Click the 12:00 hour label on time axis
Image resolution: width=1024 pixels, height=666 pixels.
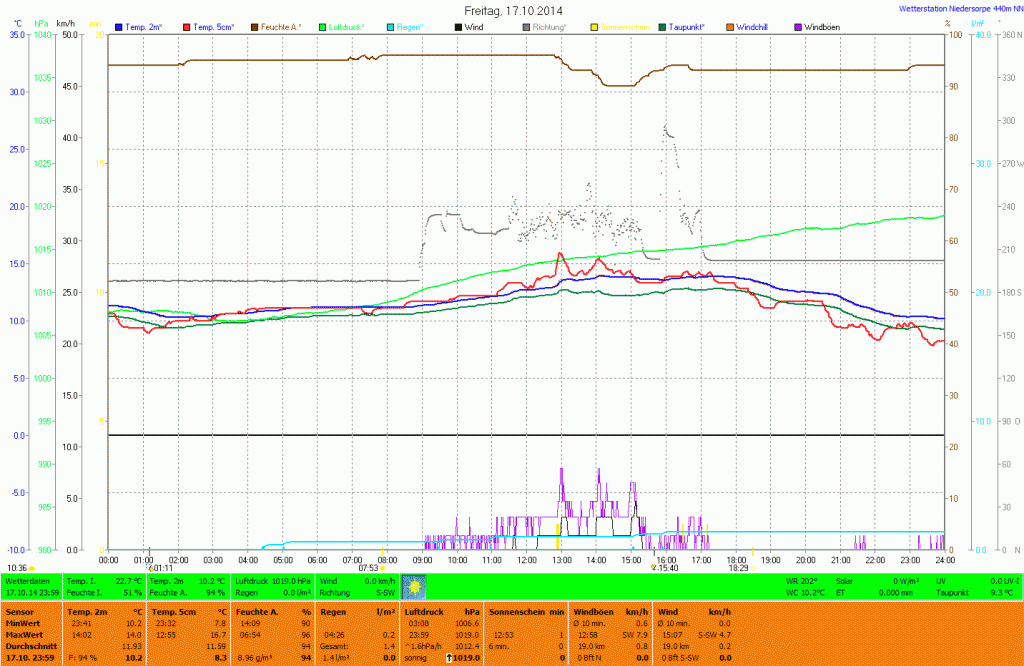[526, 560]
